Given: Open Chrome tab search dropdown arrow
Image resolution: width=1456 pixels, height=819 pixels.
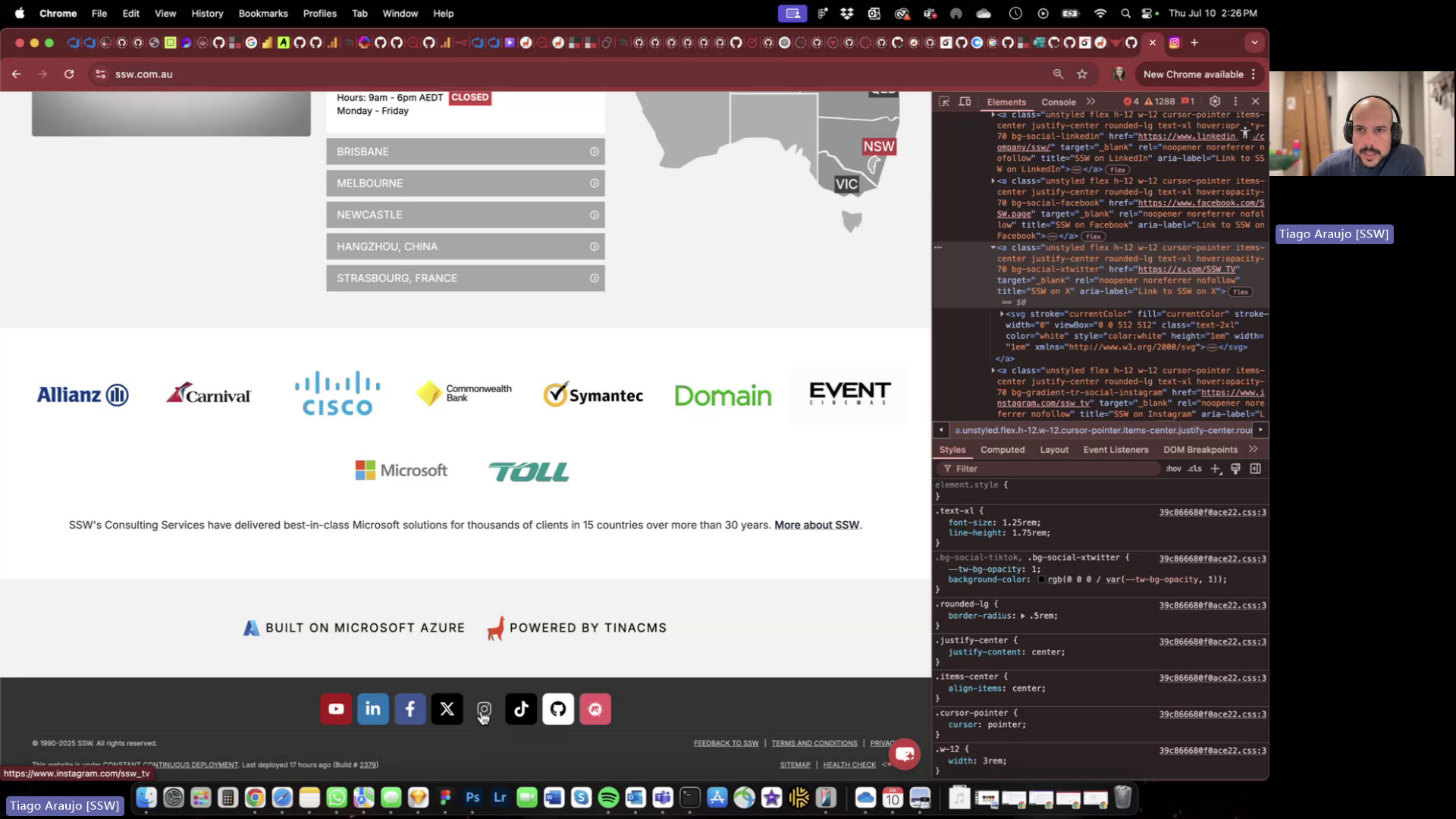Looking at the screenshot, I should pos(1254,42).
